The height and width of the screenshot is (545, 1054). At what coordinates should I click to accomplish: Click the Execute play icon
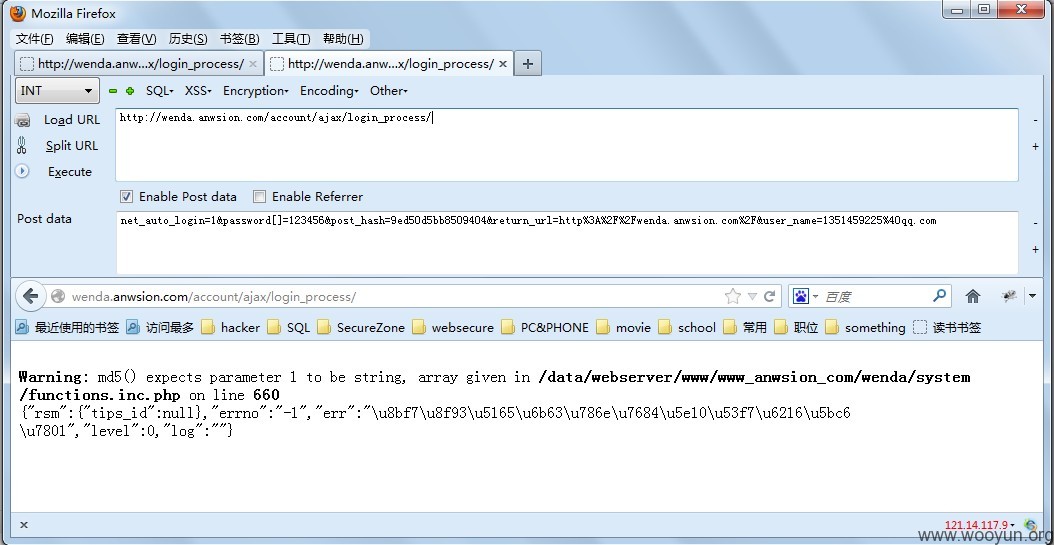pyautogui.click(x=22, y=171)
